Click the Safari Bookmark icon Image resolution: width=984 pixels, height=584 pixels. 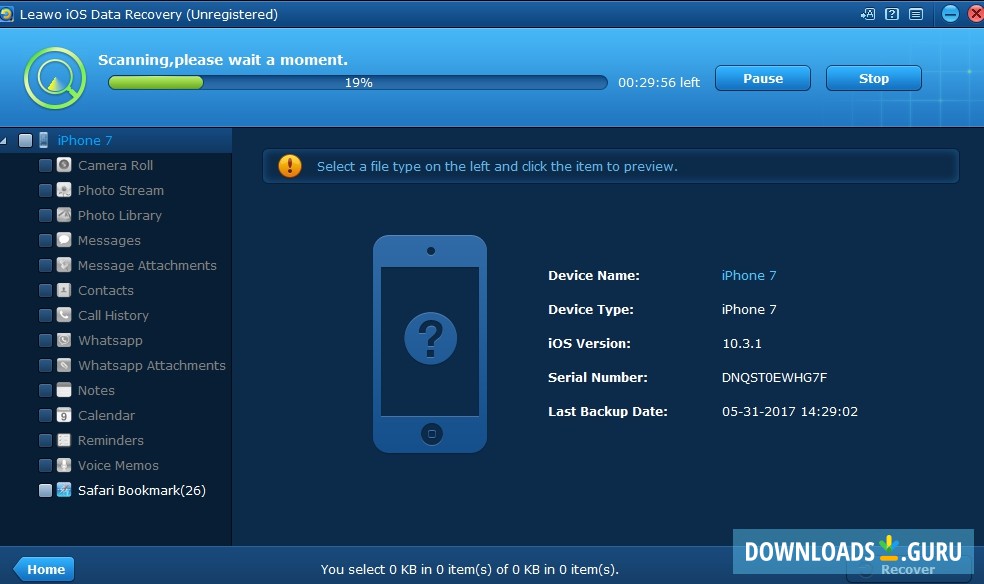(x=64, y=490)
